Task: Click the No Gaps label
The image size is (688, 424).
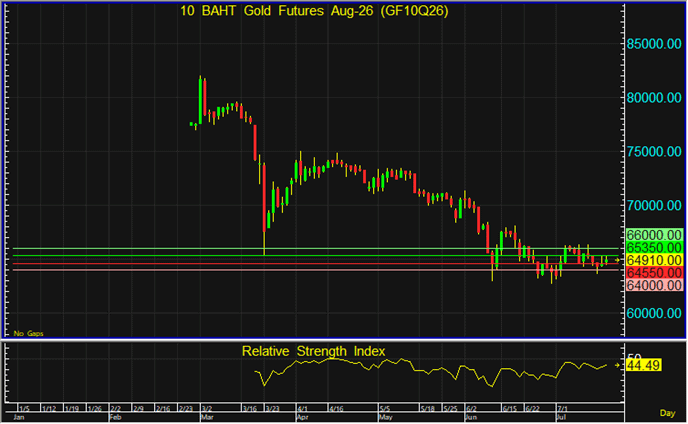Action: point(29,334)
